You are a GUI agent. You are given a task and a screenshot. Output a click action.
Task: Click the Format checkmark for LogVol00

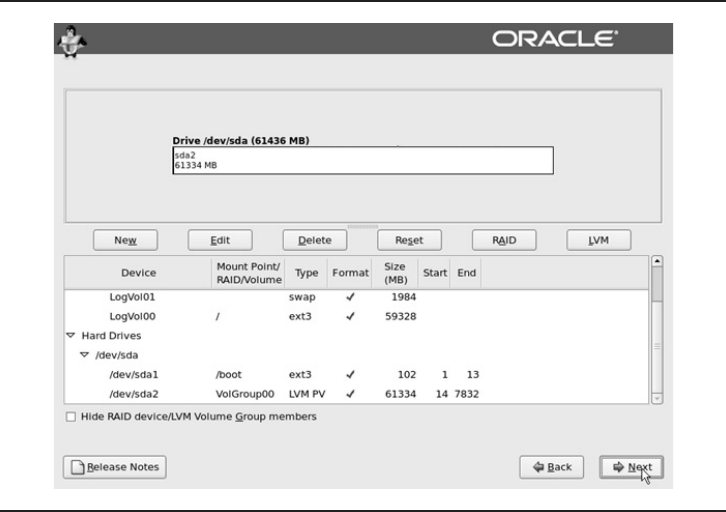(x=350, y=316)
